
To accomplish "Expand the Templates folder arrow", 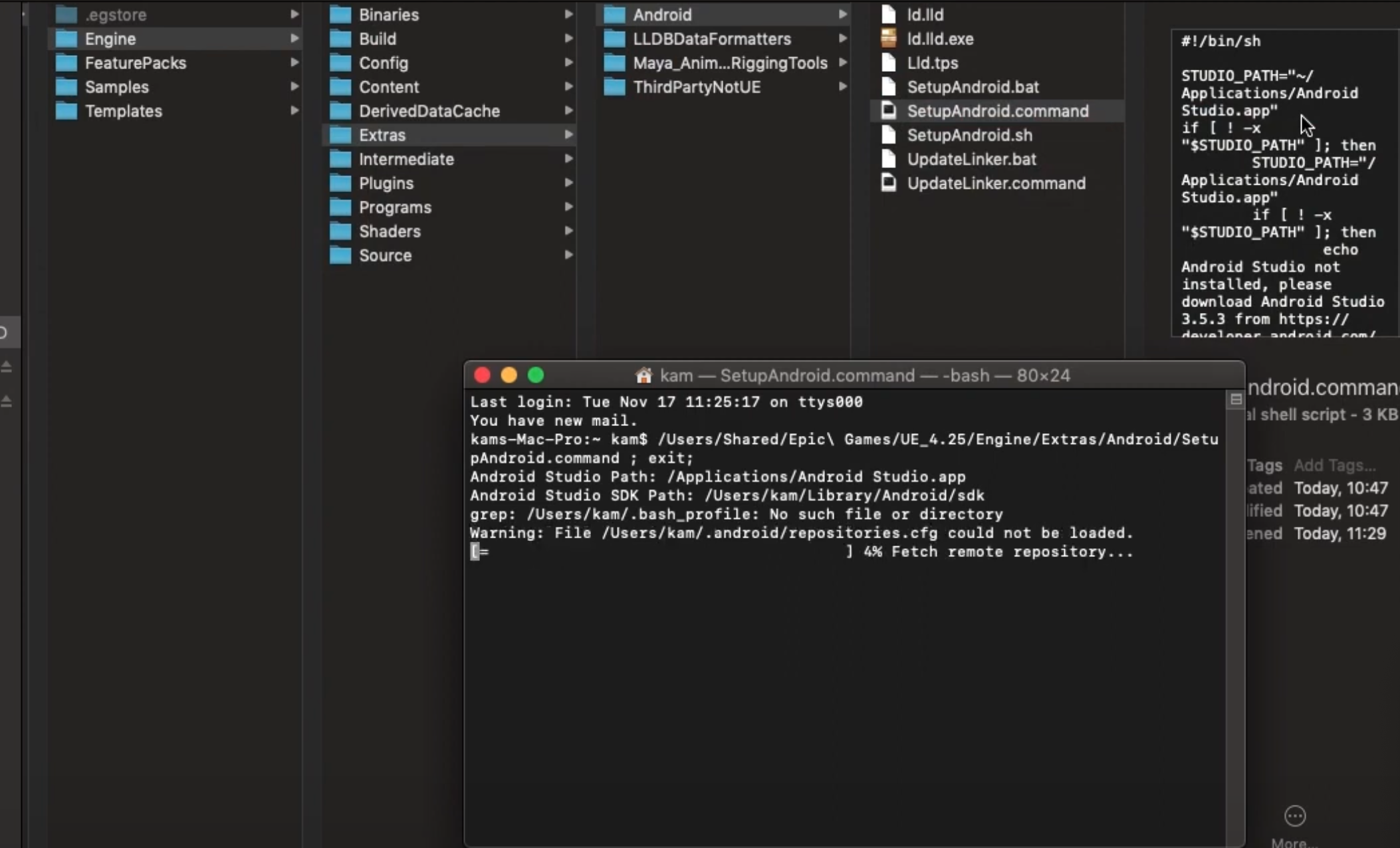I will [294, 111].
